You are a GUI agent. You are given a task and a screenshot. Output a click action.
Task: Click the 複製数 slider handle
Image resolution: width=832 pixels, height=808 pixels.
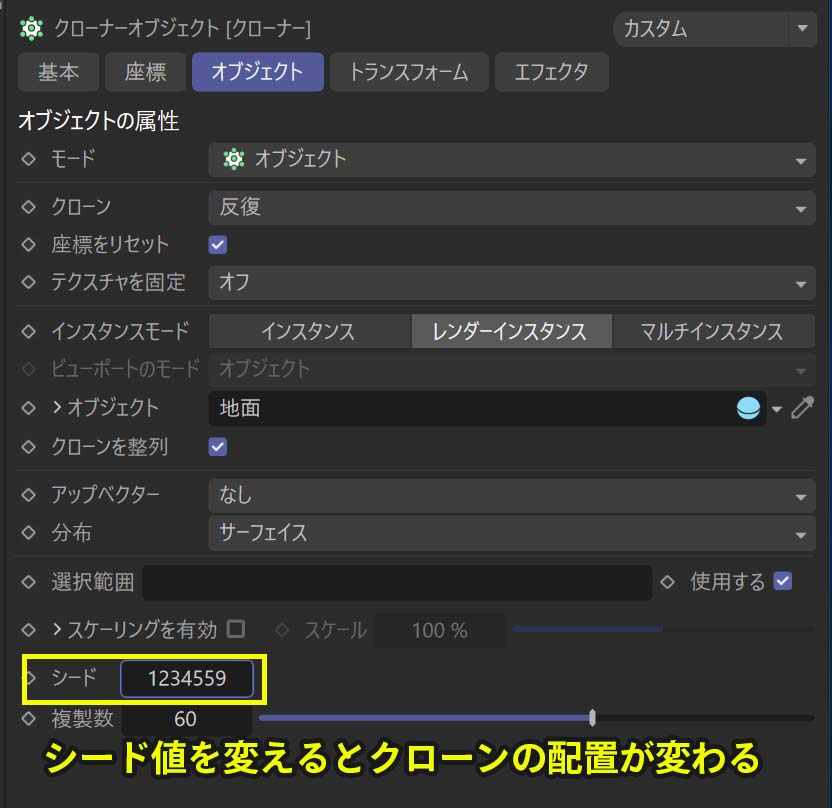(x=592, y=718)
